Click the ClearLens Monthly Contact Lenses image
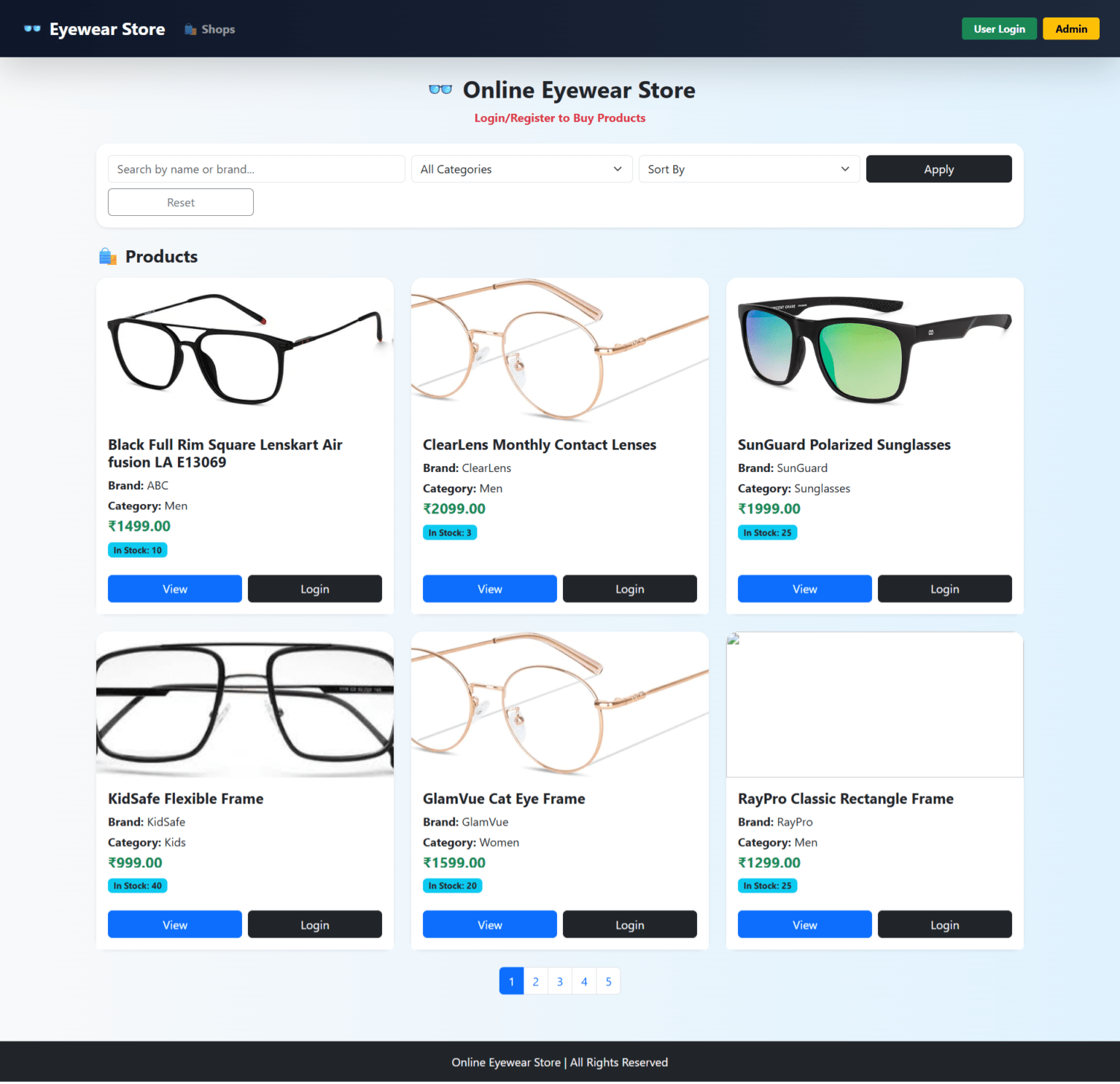 pyautogui.click(x=559, y=352)
